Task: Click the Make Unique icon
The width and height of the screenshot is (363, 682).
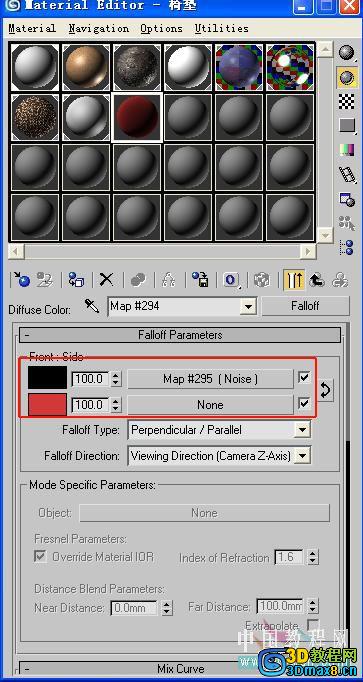Action: [x=169, y=280]
